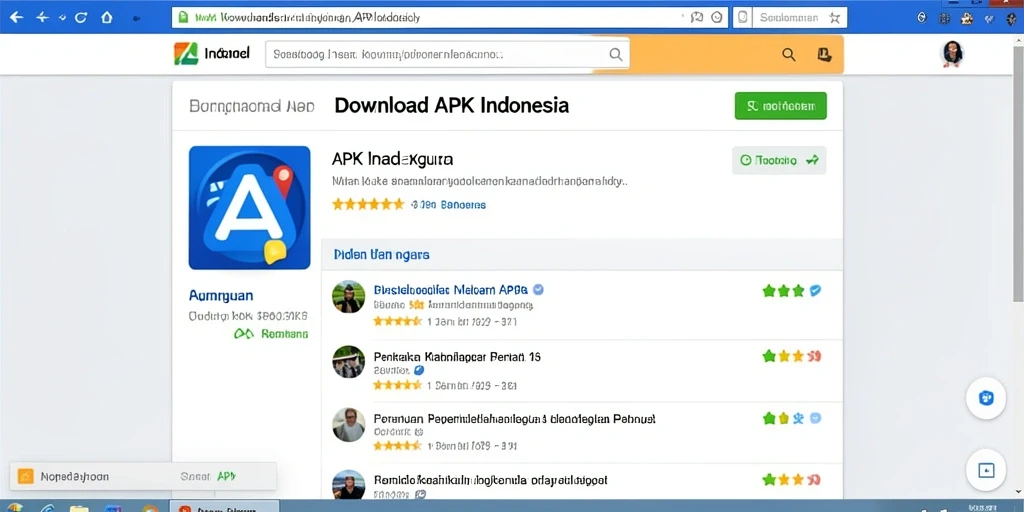
Task: Click the orange icon in the download notification
Action: [x=25, y=476]
